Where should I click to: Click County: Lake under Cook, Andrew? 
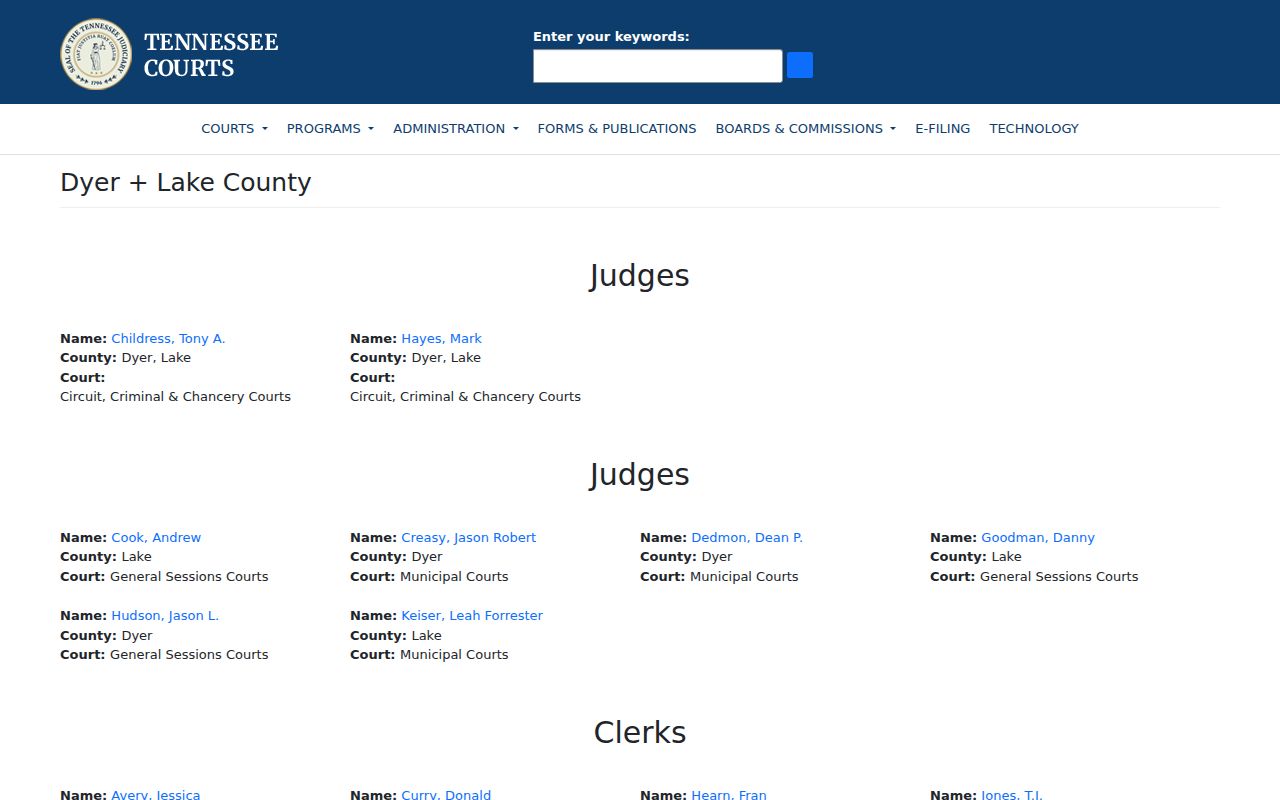(106, 556)
